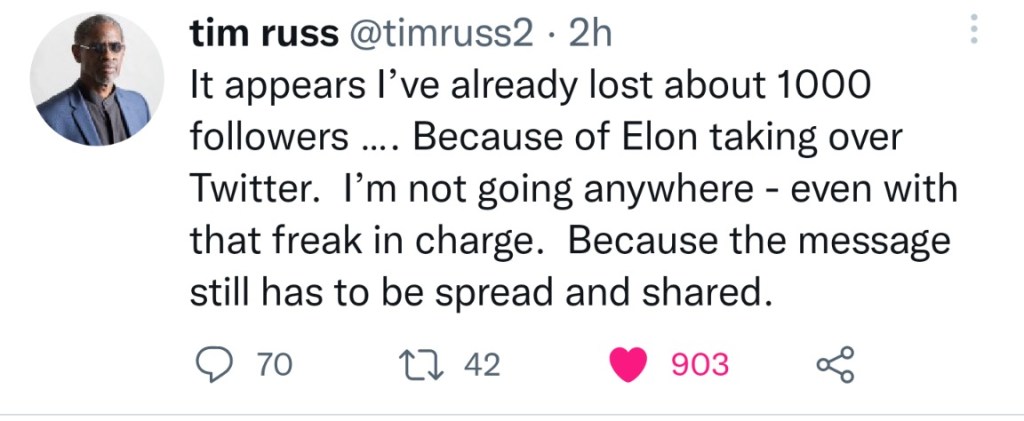Viewport: 1024px width, 421px height.
Task: Open the share icon for this tweet
Action: 835,366
